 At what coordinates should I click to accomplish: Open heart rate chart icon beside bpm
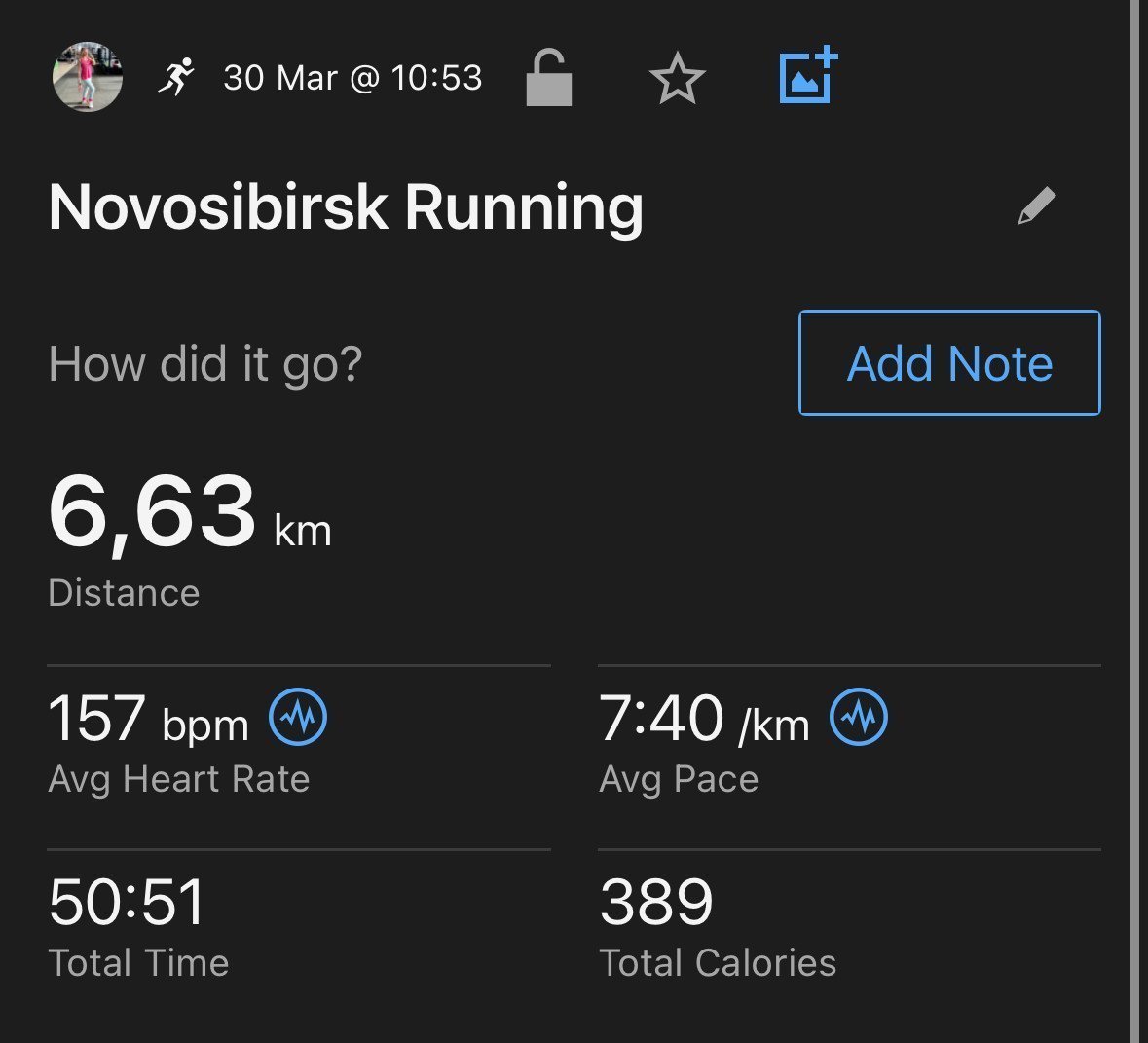click(x=298, y=717)
